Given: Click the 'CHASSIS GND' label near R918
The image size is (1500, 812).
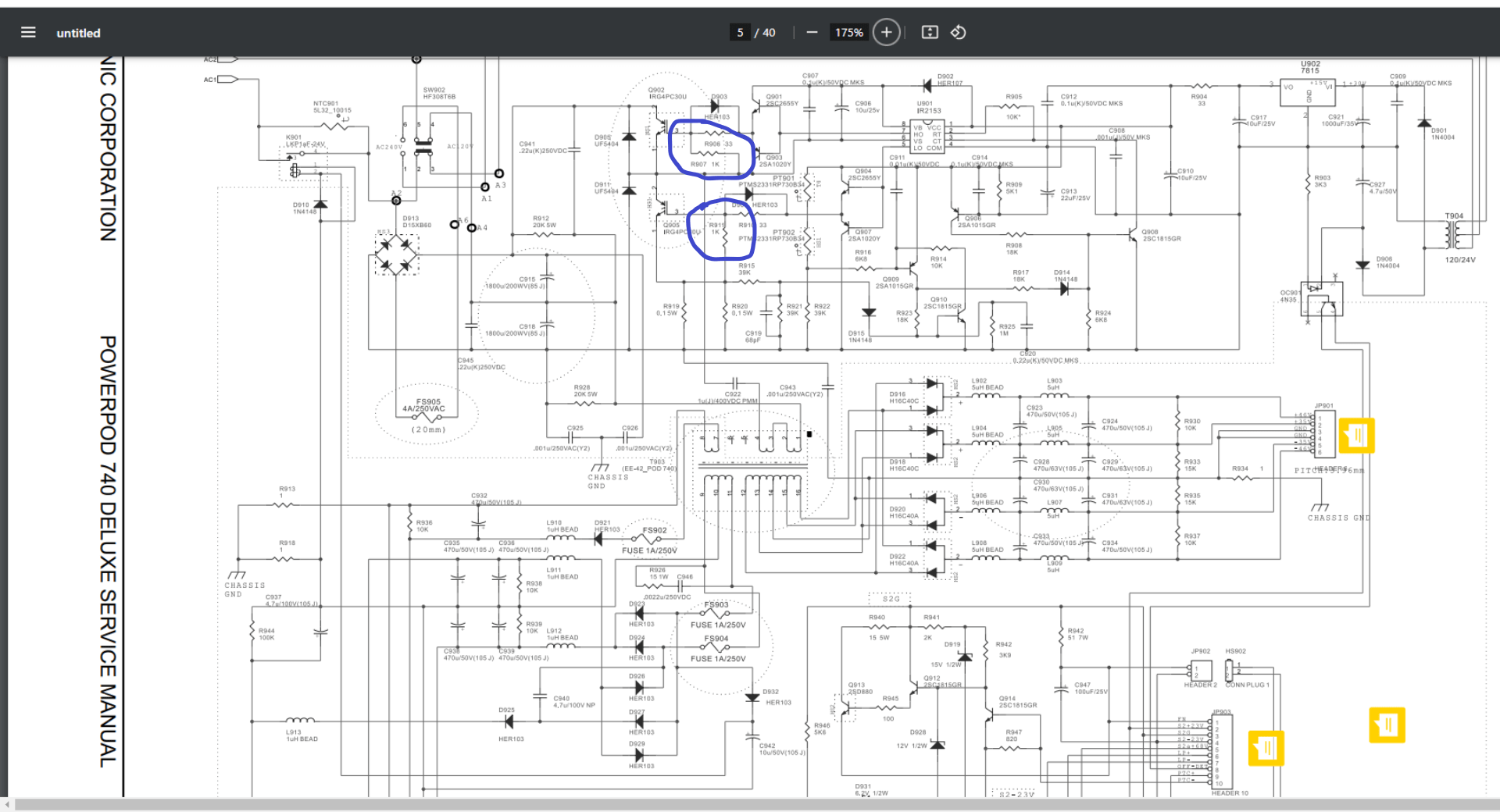Looking at the screenshot, I should [245, 589].
